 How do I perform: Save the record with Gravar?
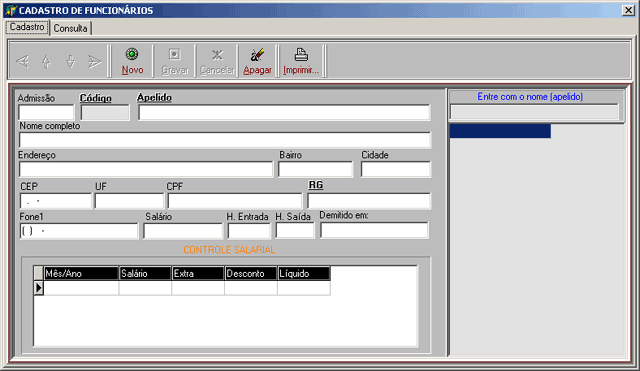click(x=175, y=61)
